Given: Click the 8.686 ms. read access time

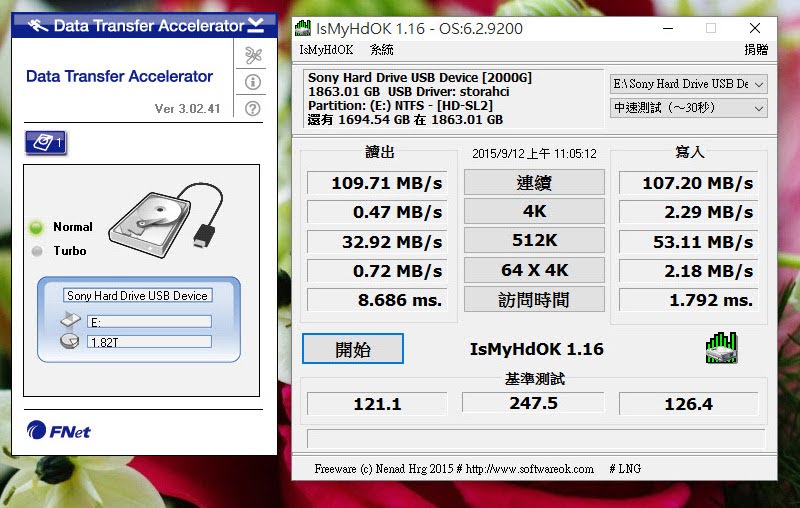Looking at the screenshot, I should 377,299.
